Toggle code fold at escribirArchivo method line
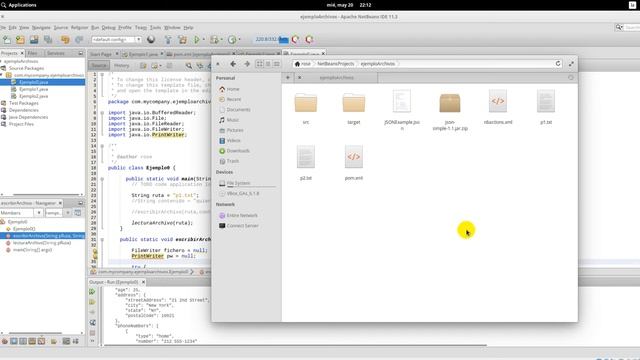Screen dimensions: 640x360 click(102, 240)
